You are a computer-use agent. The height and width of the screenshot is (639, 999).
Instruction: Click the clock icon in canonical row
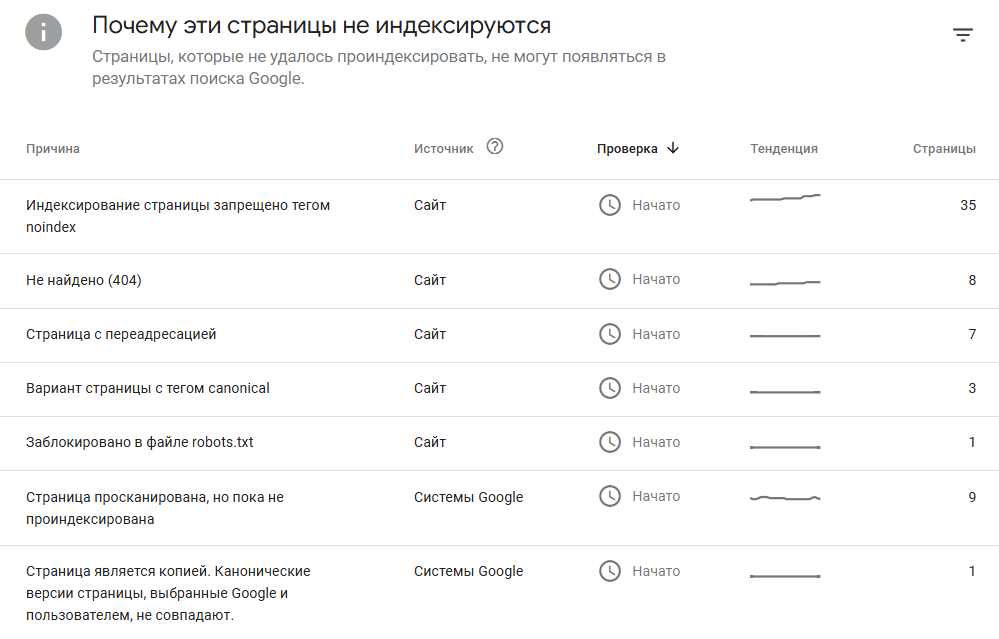coord(610,388)
